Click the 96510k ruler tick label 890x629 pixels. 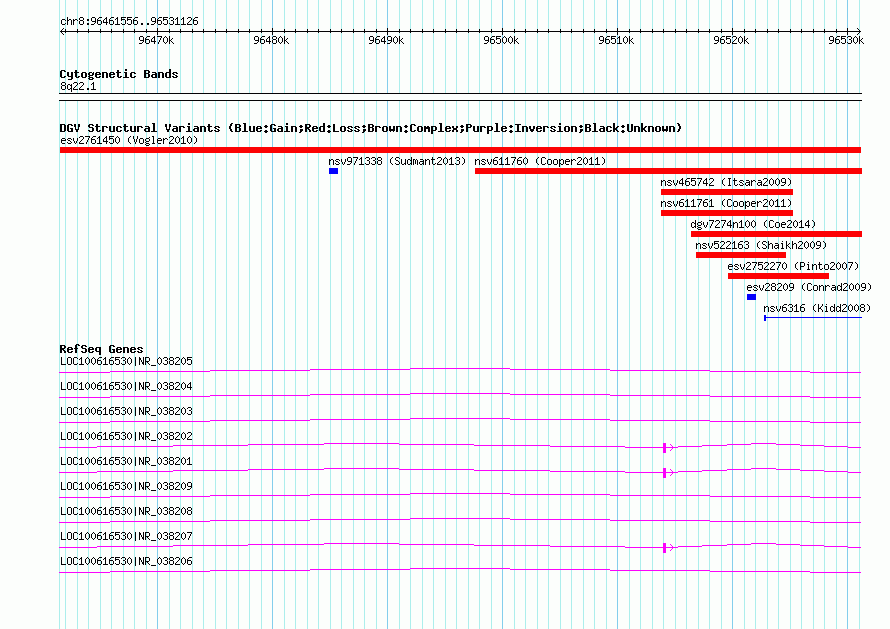(x=616, y=40)
